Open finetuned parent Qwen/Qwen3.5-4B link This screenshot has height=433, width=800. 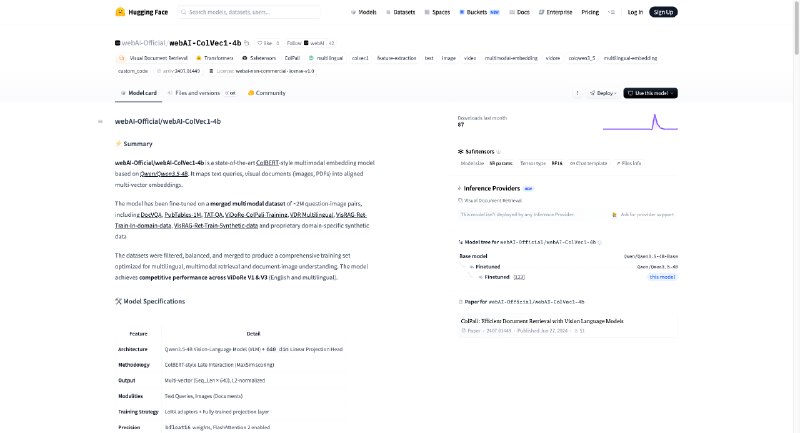(657, 267)
